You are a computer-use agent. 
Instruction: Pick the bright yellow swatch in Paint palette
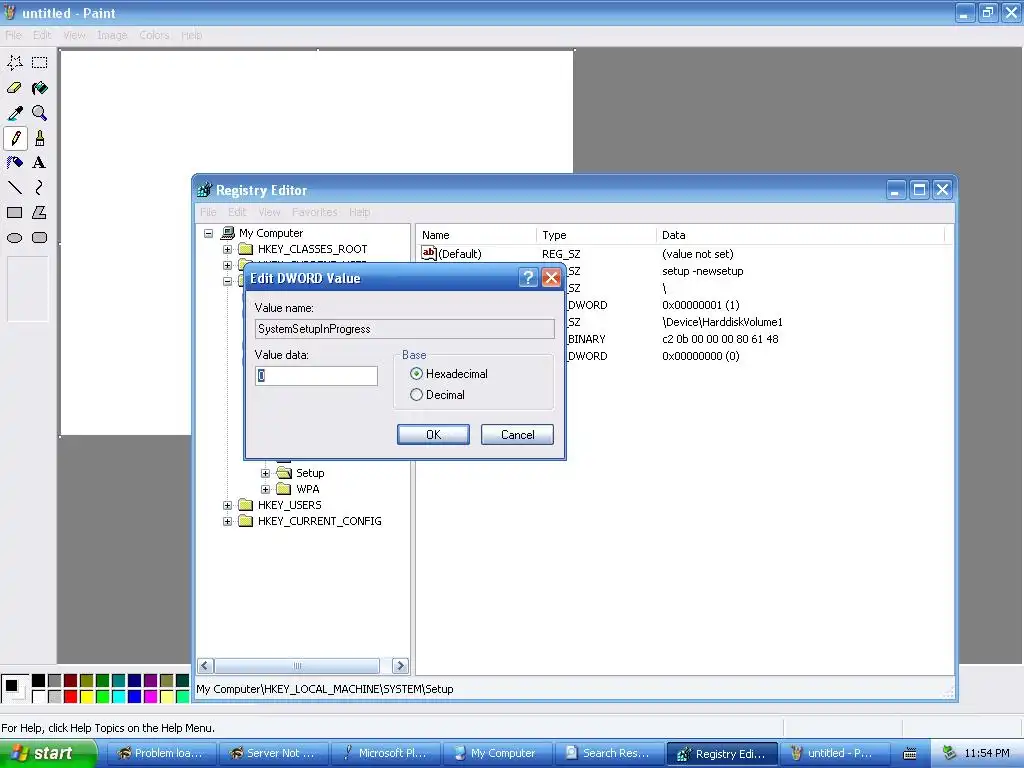tap(86, 697)
